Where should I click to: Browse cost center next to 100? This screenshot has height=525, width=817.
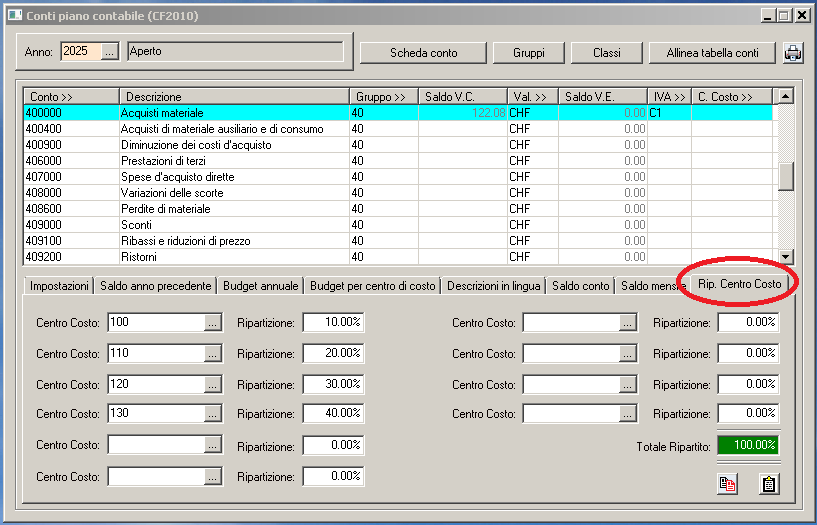click(x=213, y=322)
